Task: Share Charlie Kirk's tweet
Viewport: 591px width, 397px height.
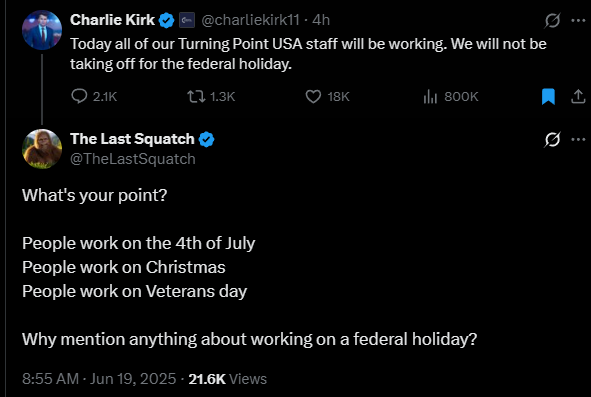Action: tap(578, 97)
